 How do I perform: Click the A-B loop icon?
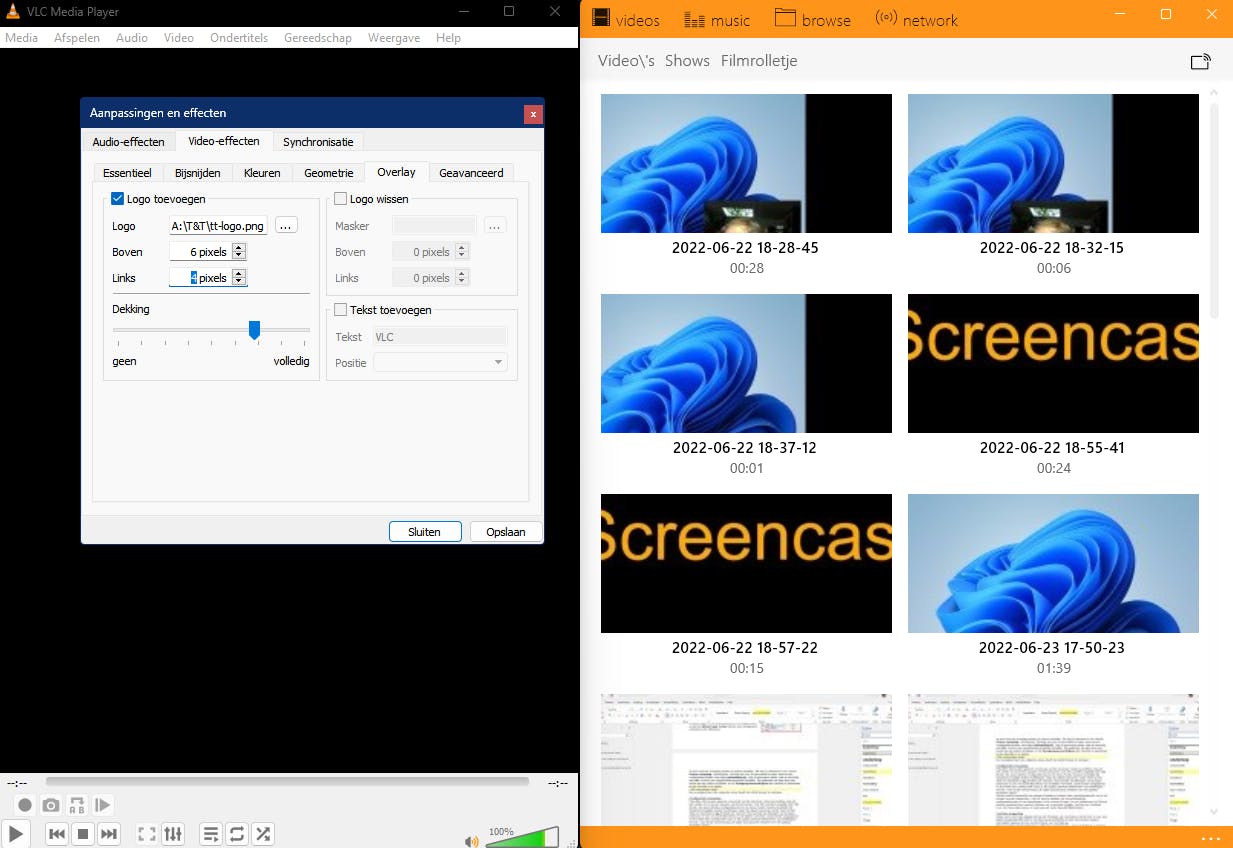(x=77, y=805)
